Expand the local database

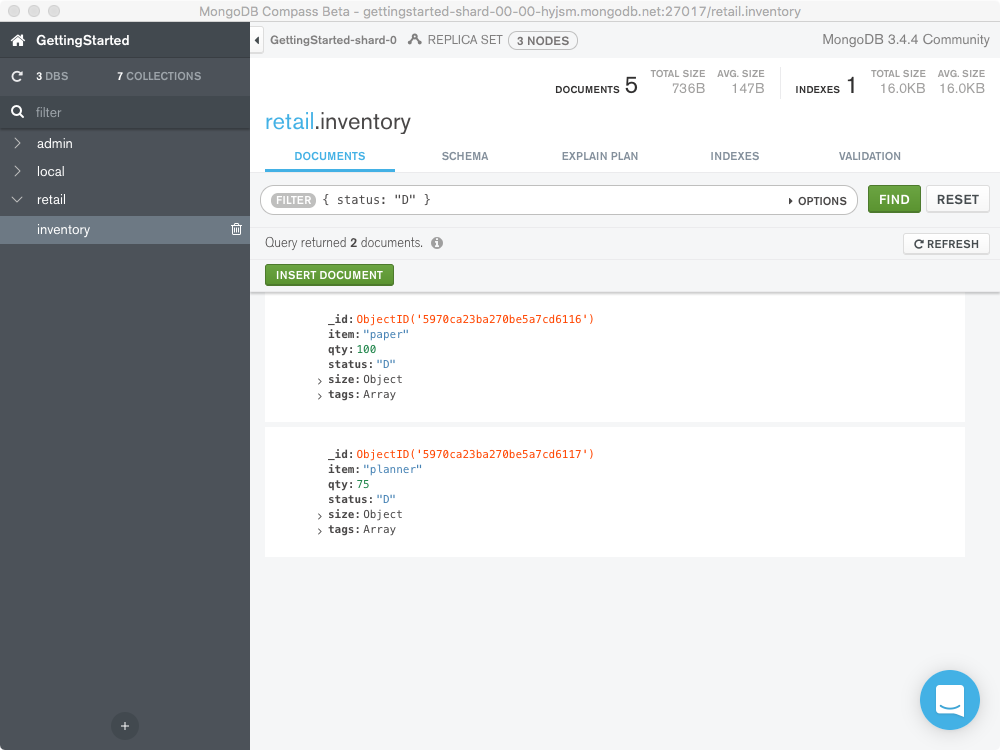(x=17, y=172)
